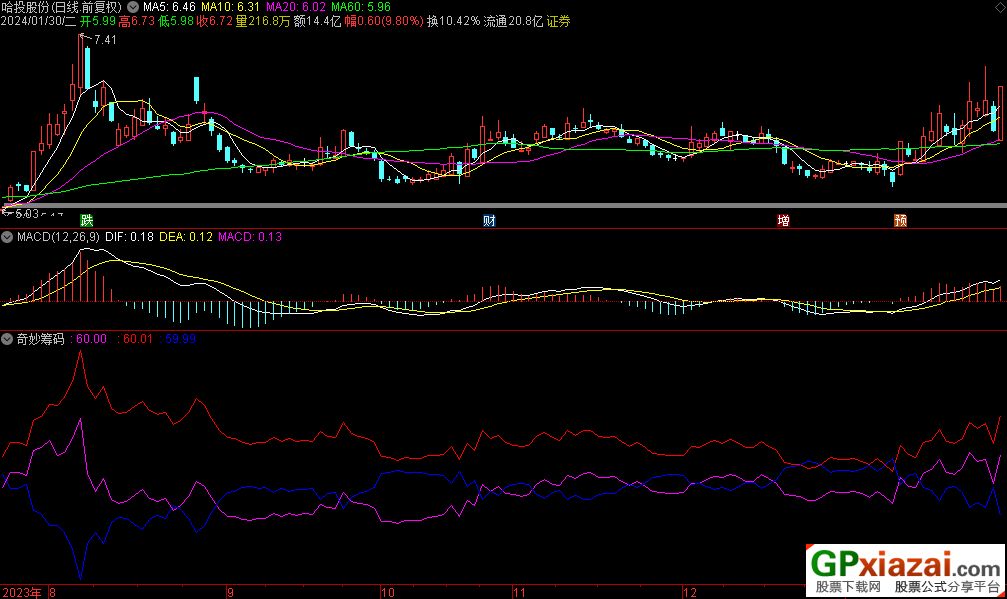Click the MA5: 6.46 label

point(169,7)
